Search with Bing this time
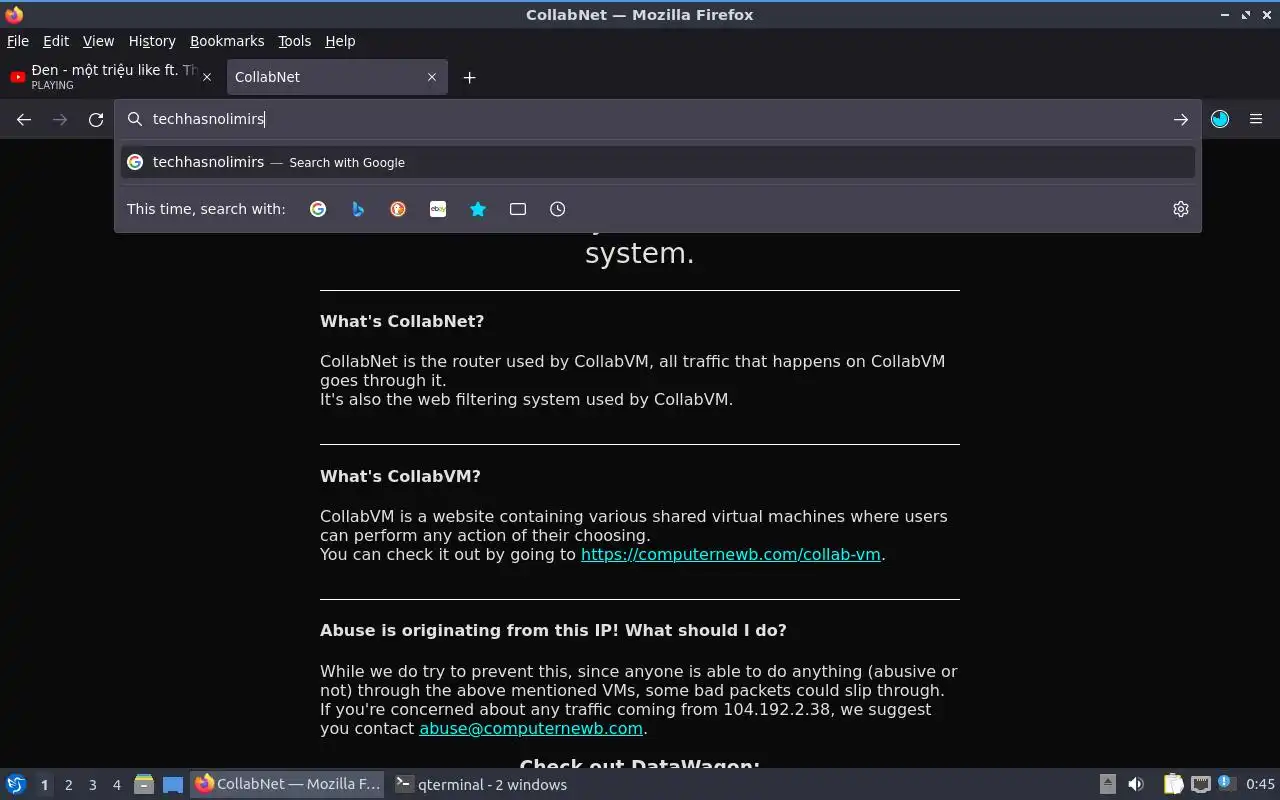 358,209
